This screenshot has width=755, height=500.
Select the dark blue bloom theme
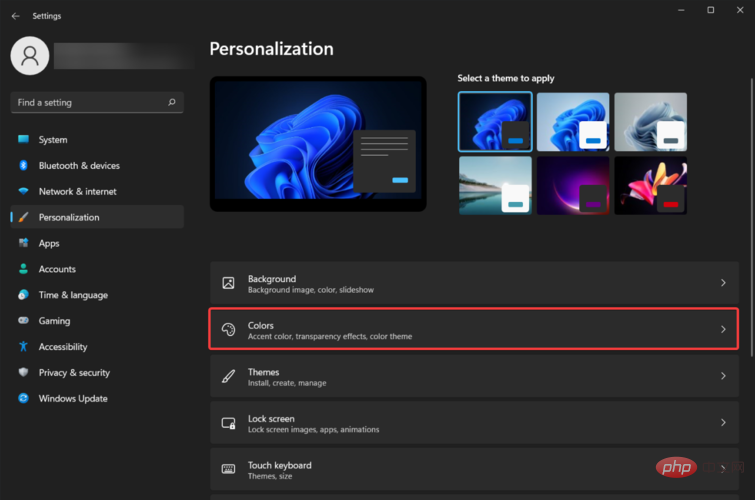495,122
